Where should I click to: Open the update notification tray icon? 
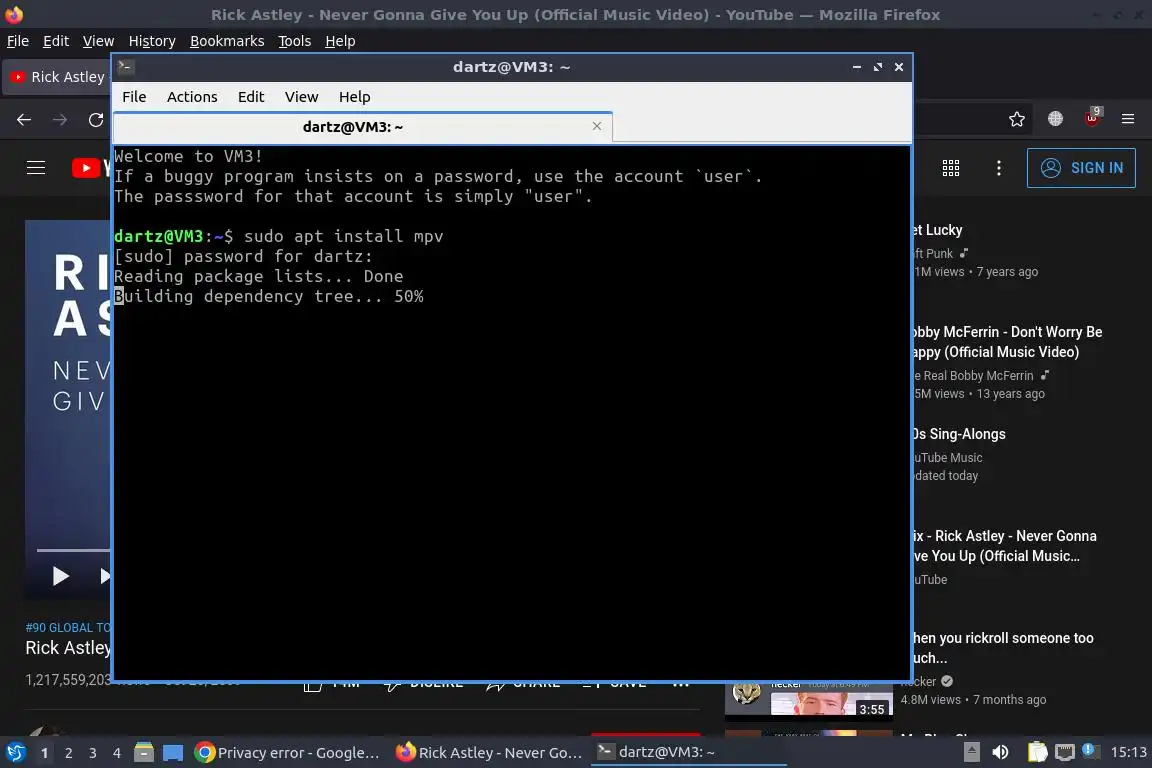click(x=1090, y=750)
